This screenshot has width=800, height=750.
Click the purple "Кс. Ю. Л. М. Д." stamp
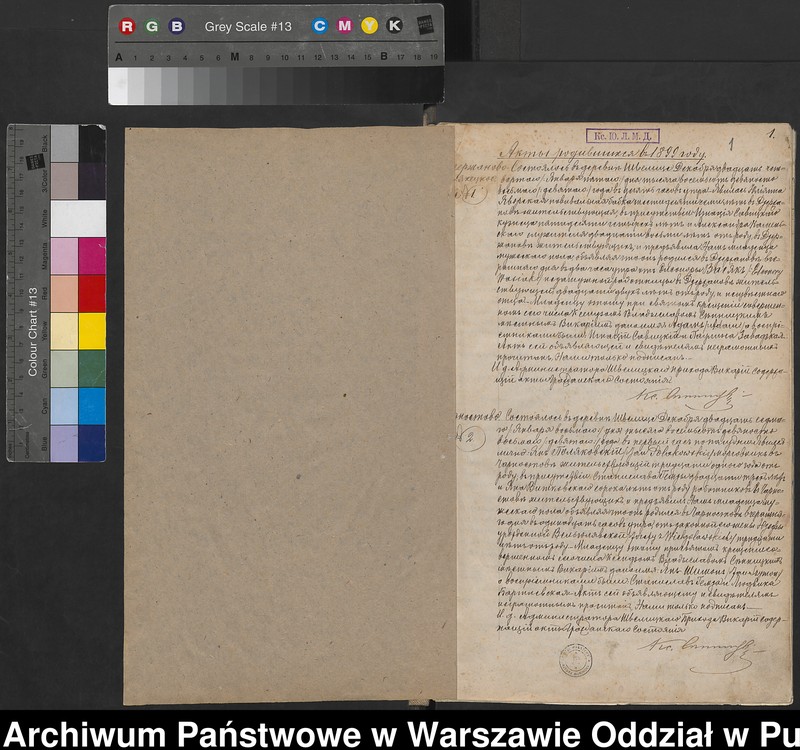[622, 136]
